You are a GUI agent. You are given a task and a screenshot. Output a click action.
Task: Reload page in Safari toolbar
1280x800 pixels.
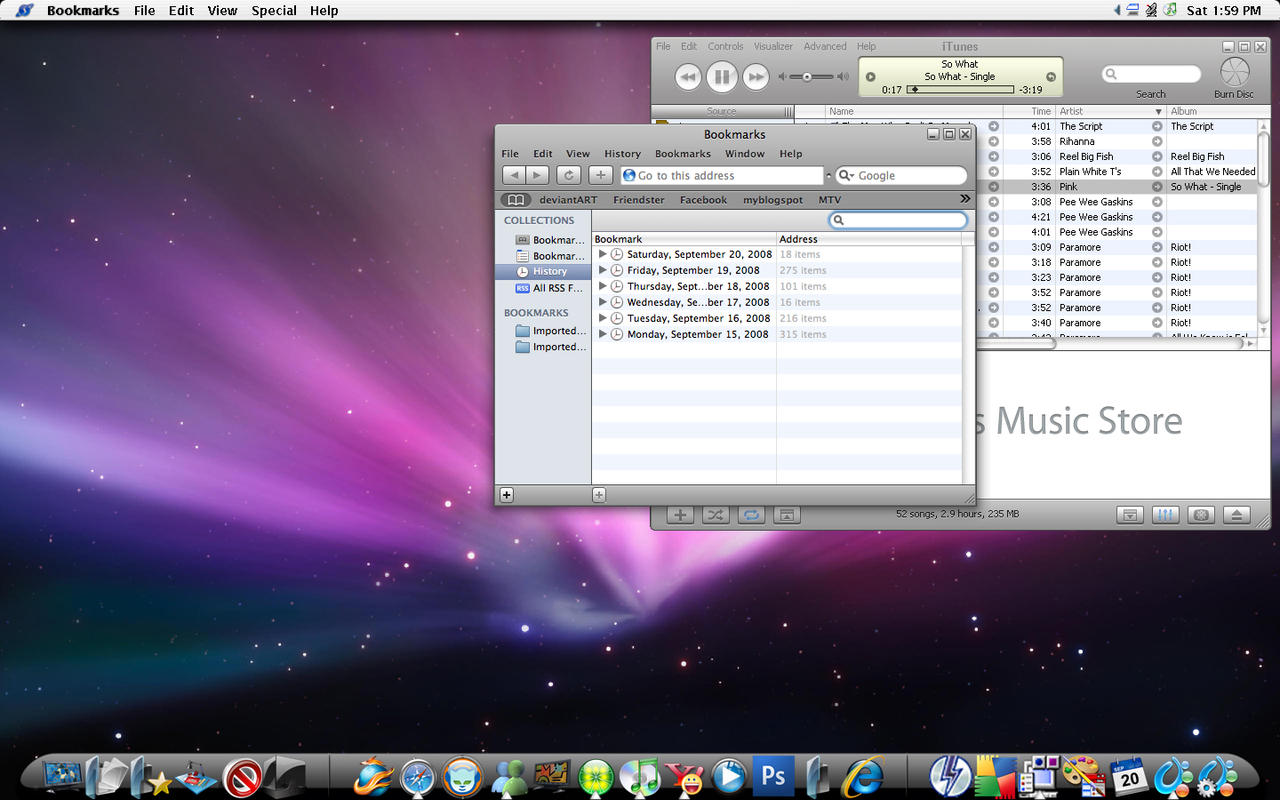click(x=568, y=175)
